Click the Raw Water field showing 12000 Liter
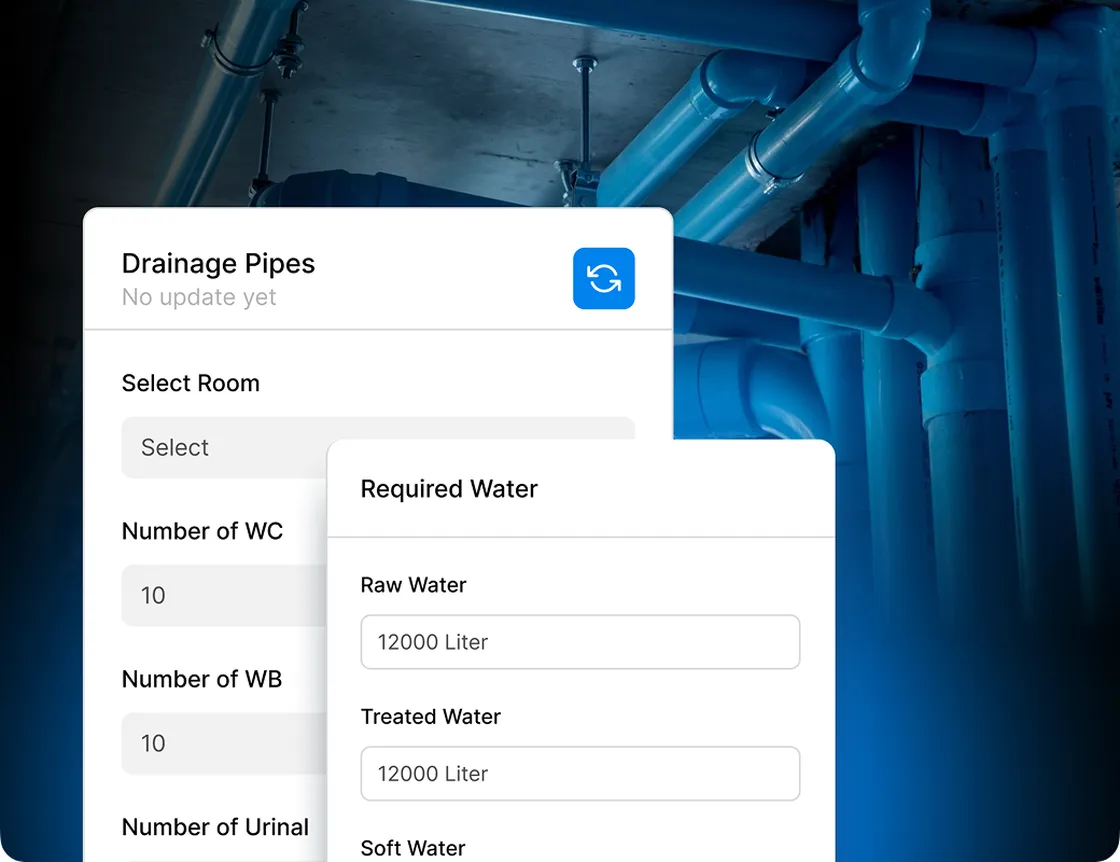1120x862 pixels. coord(580,642)
